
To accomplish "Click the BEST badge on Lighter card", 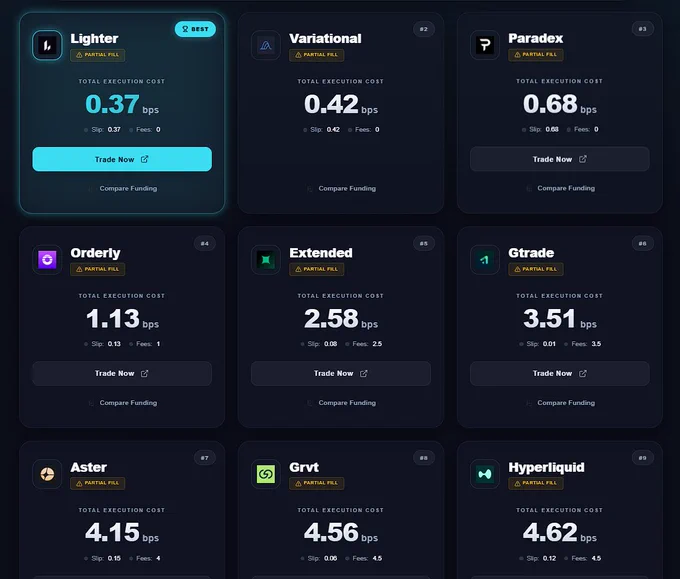I will (x=195, y=29).
